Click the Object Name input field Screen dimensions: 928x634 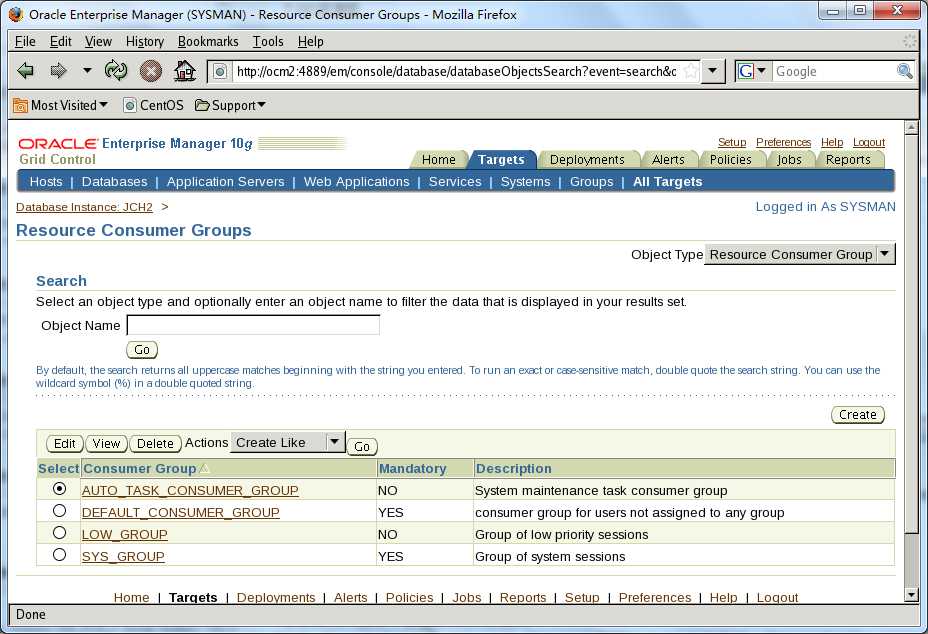pos(253,325)
